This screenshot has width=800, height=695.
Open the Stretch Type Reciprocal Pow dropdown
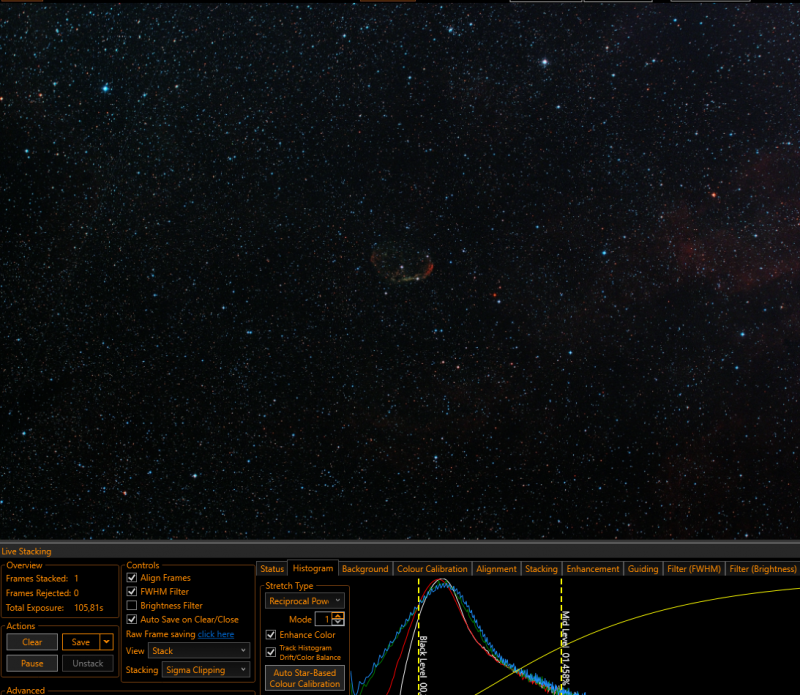point(304,601)
